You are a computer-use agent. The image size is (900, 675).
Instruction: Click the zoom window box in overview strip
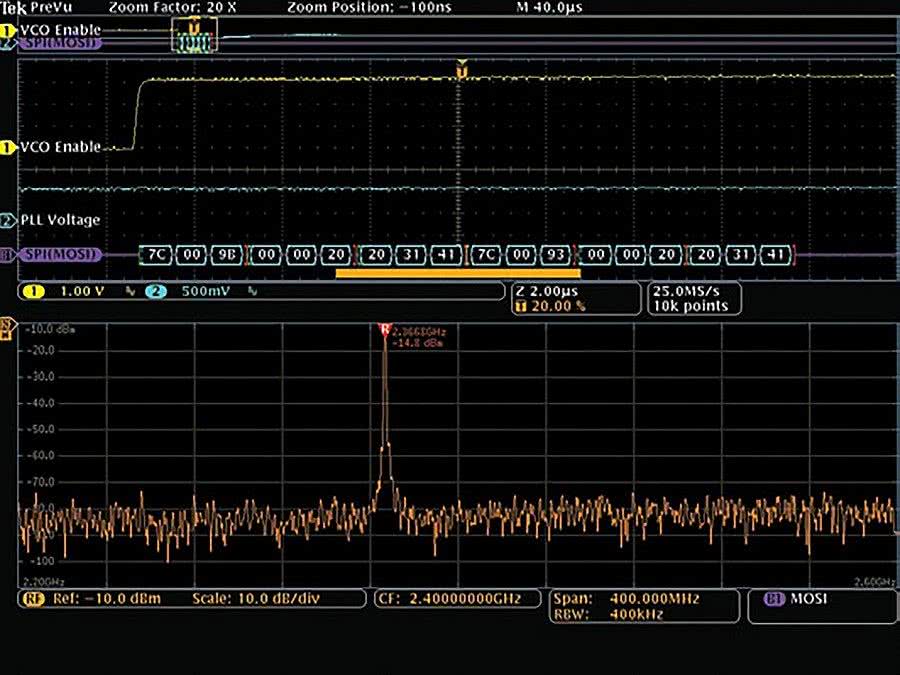coord(194,38)
